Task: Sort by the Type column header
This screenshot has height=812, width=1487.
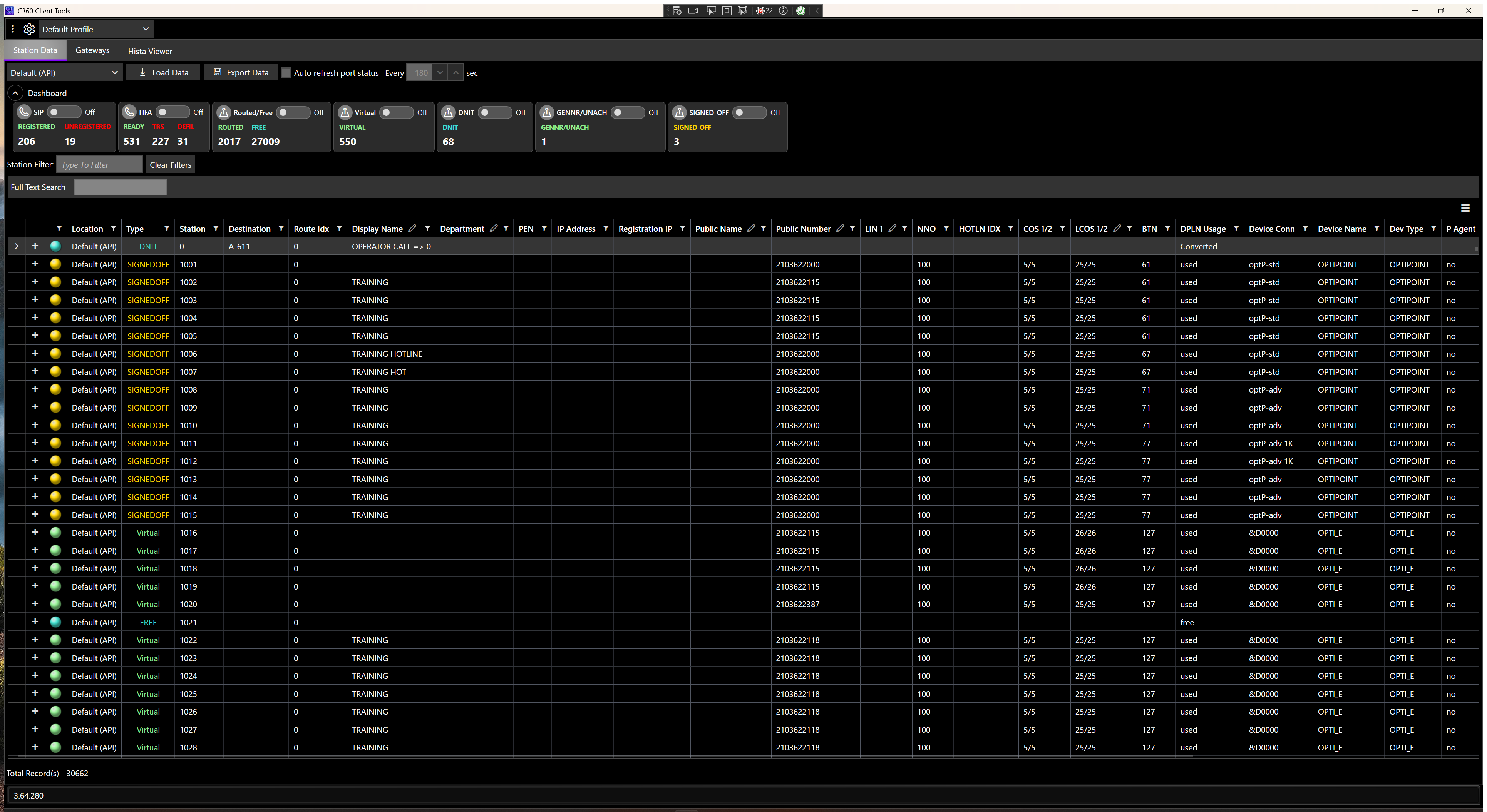Action: click(x=134, y=229)
